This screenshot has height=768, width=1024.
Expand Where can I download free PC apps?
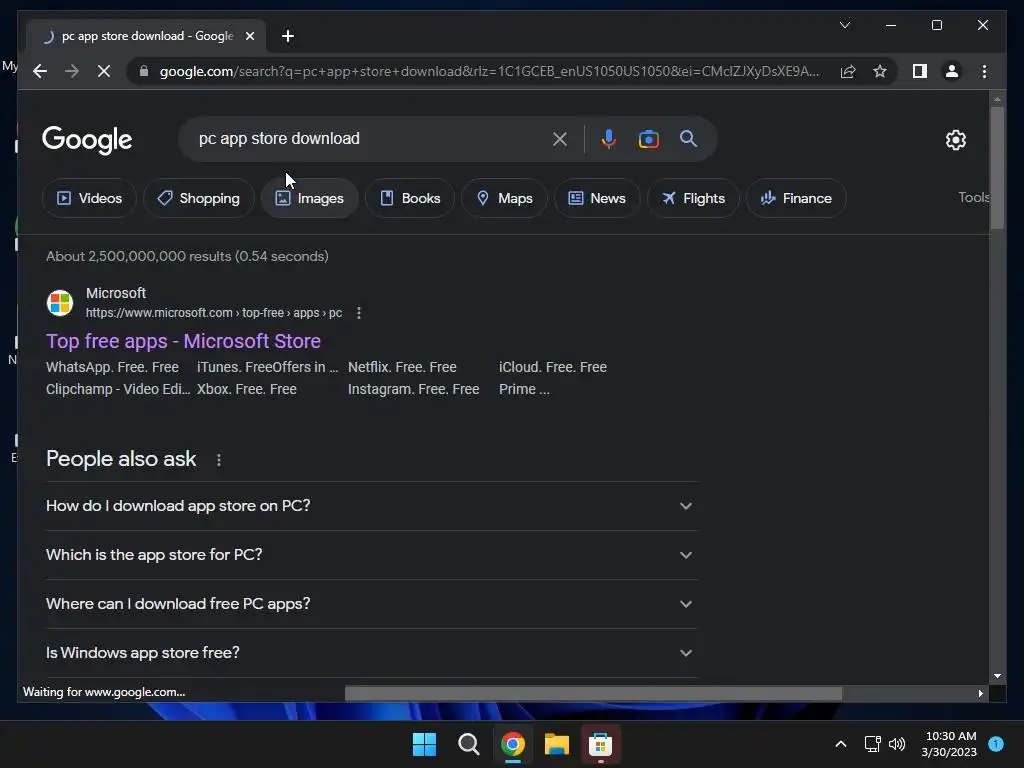(371, 604)
